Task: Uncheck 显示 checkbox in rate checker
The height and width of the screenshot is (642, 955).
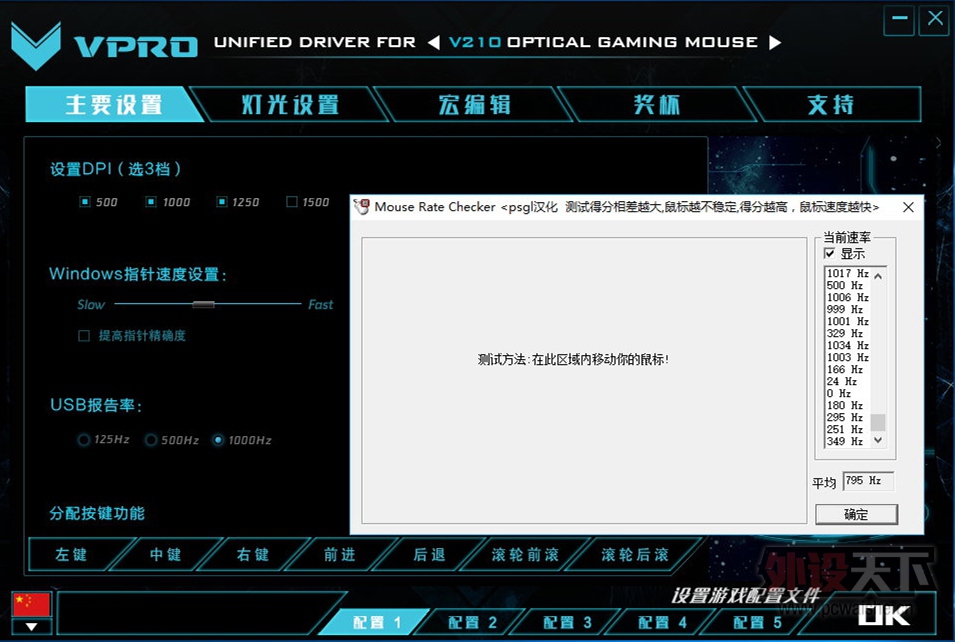Action: click(830, 253)
